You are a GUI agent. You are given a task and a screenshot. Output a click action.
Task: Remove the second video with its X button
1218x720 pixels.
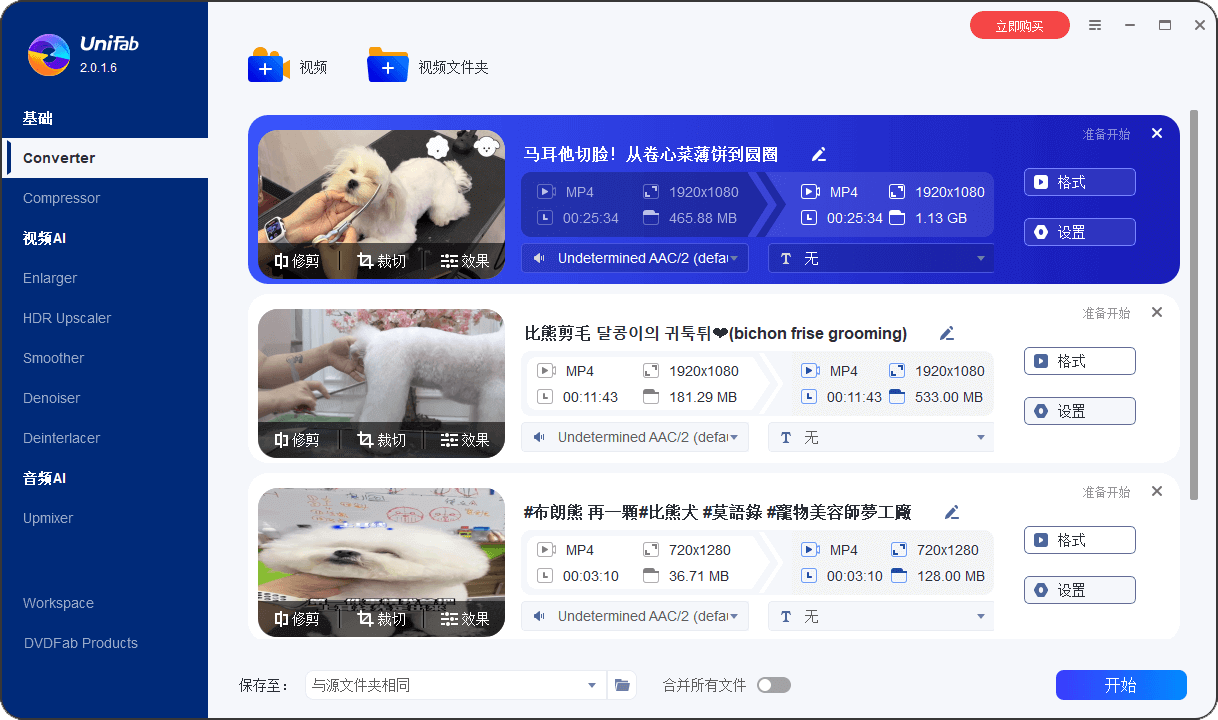point(1157,312)
